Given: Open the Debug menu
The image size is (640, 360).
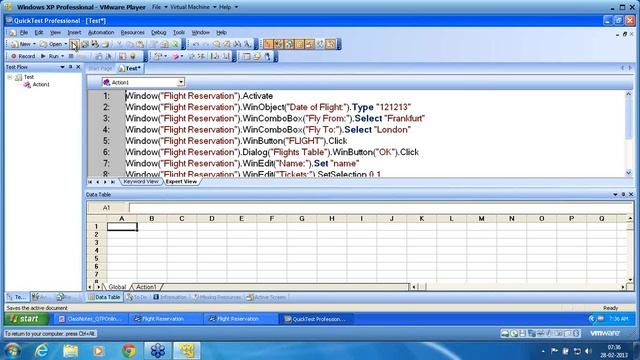Looking at the screenshot, I should tap(158, 32).
